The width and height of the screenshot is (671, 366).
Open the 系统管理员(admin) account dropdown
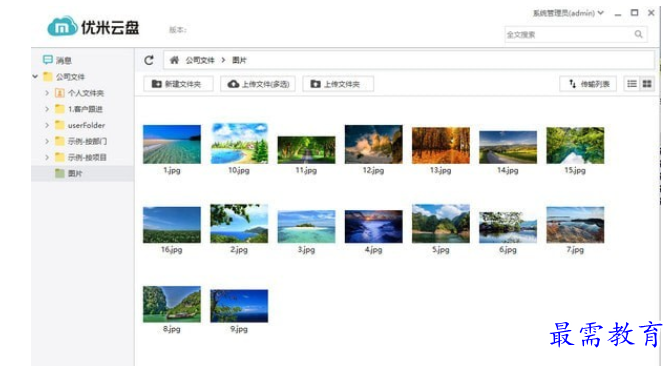568,13
